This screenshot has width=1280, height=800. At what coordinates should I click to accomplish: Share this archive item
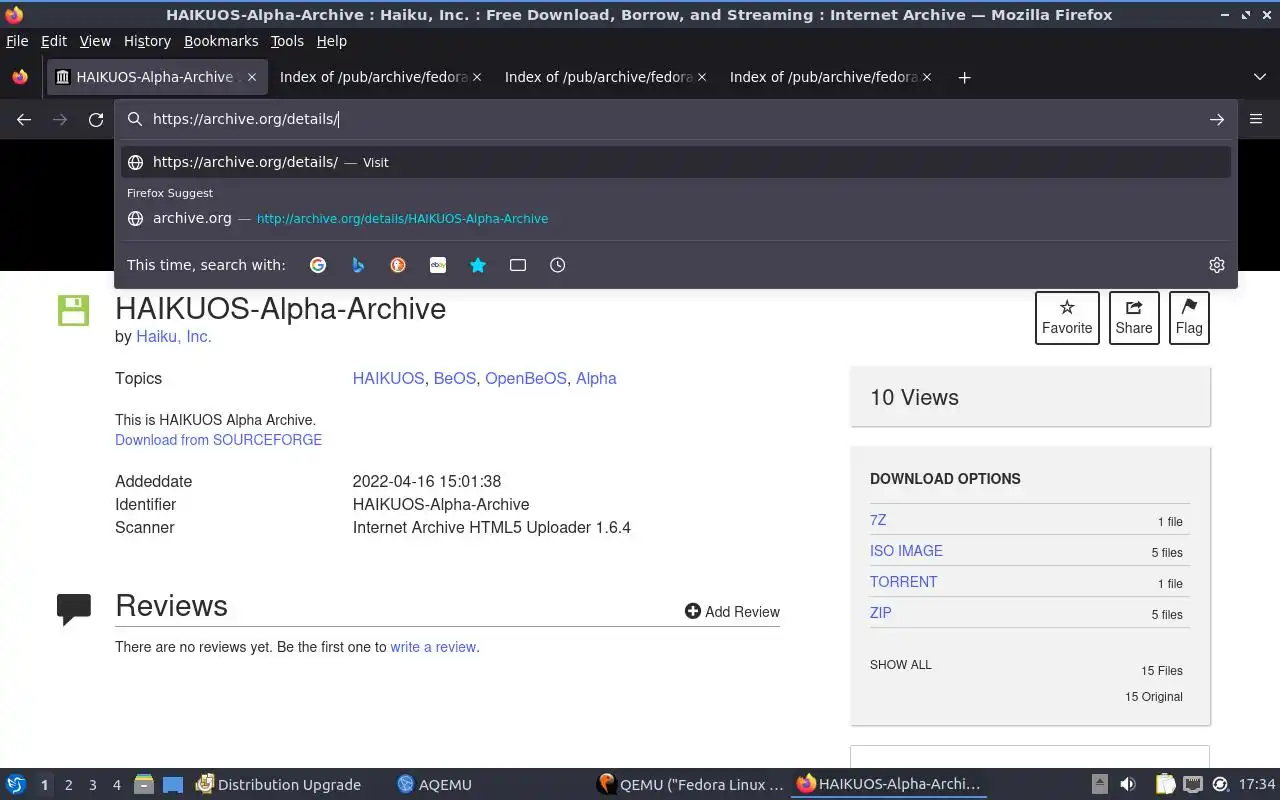(x=1134, y=318)
